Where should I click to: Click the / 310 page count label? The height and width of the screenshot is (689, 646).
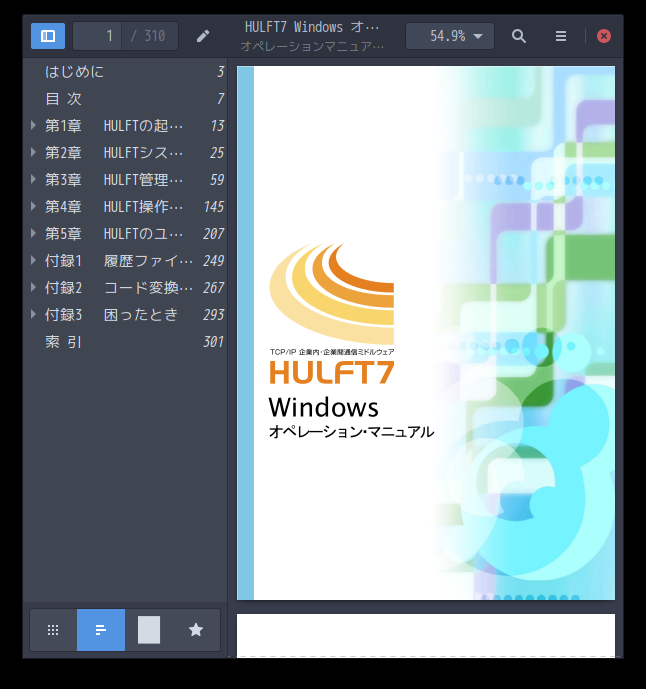pos(148,36)
